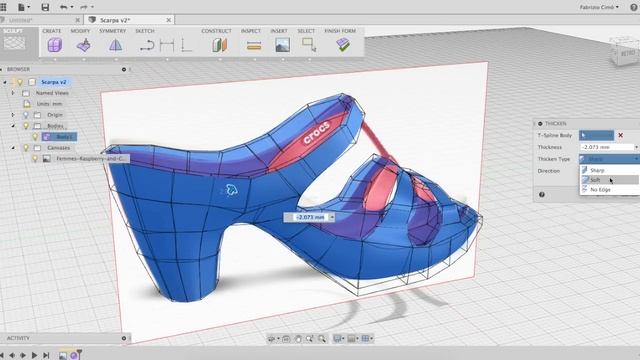Select the Femmes-Raspberry canvas item
This screenshot has height=360, width=640.
(x=92, y=158)
